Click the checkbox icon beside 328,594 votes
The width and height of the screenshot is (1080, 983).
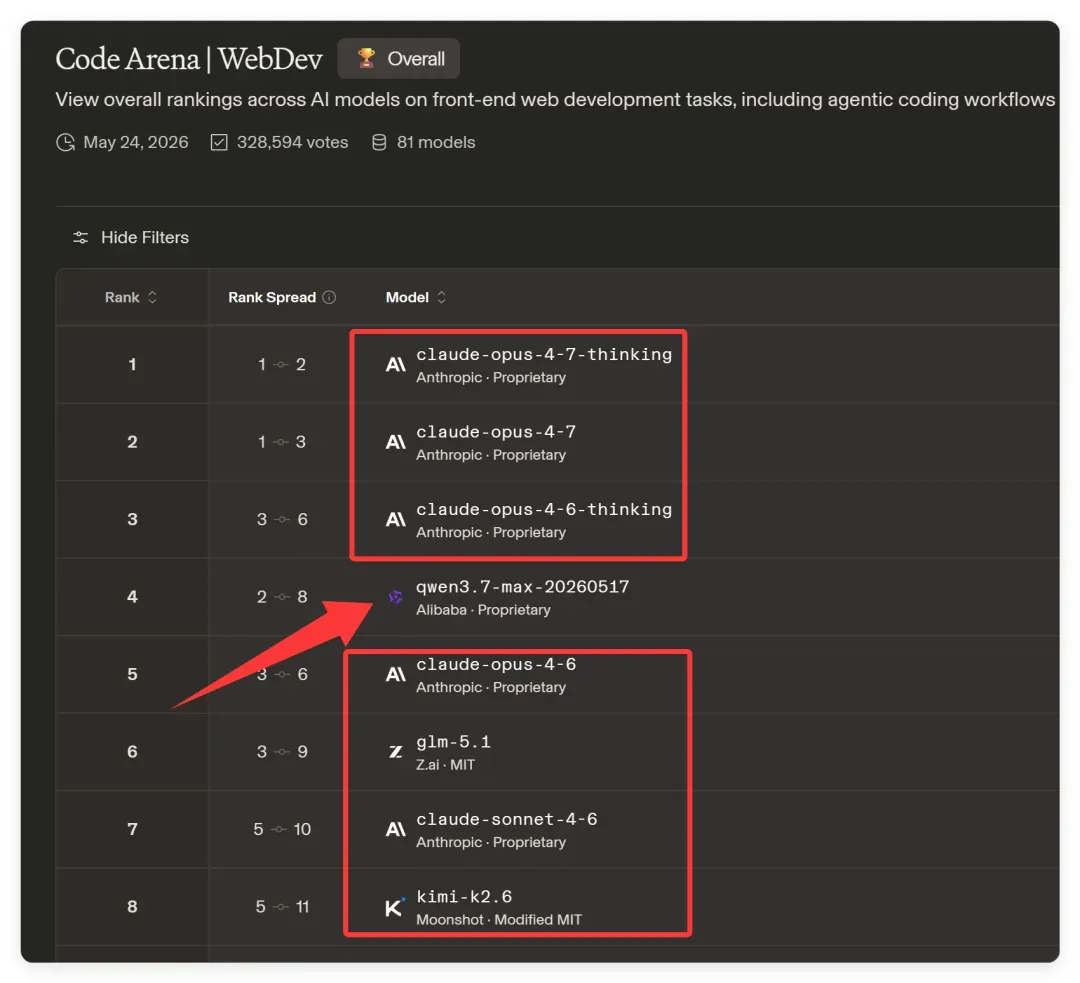219,143
